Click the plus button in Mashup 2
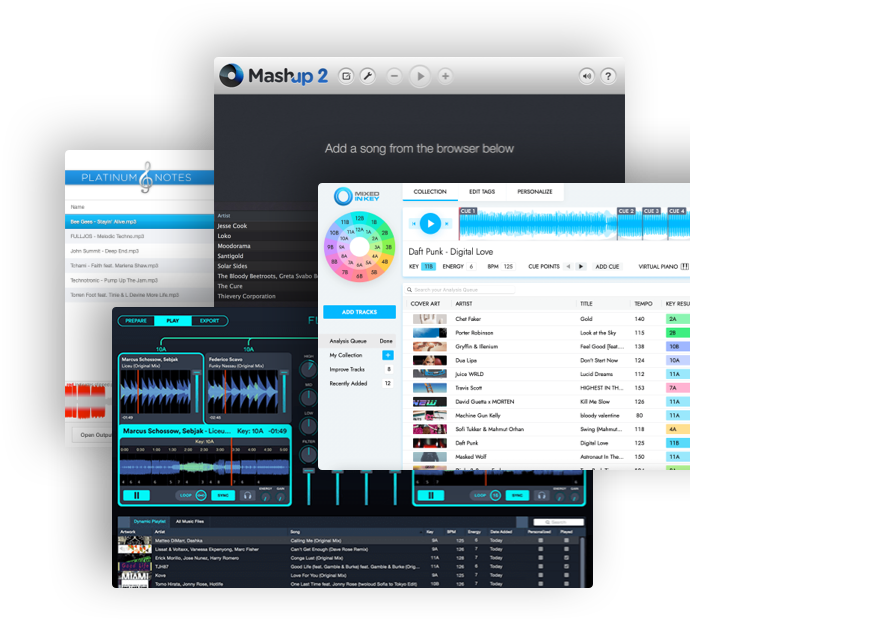 [446, 76]
